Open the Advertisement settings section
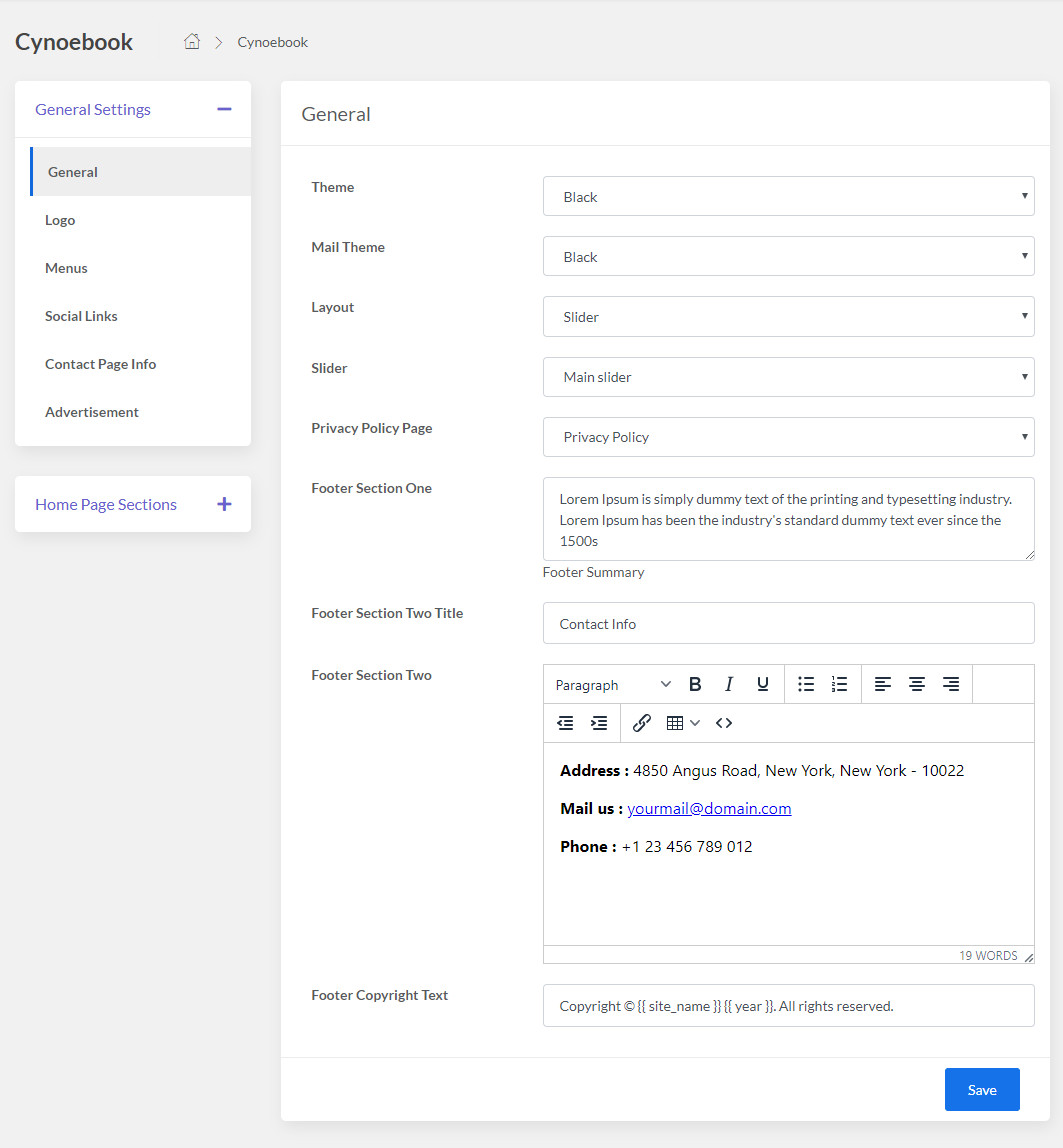This screenshot has width=1063, height=1148. click(x=91, y=411)
